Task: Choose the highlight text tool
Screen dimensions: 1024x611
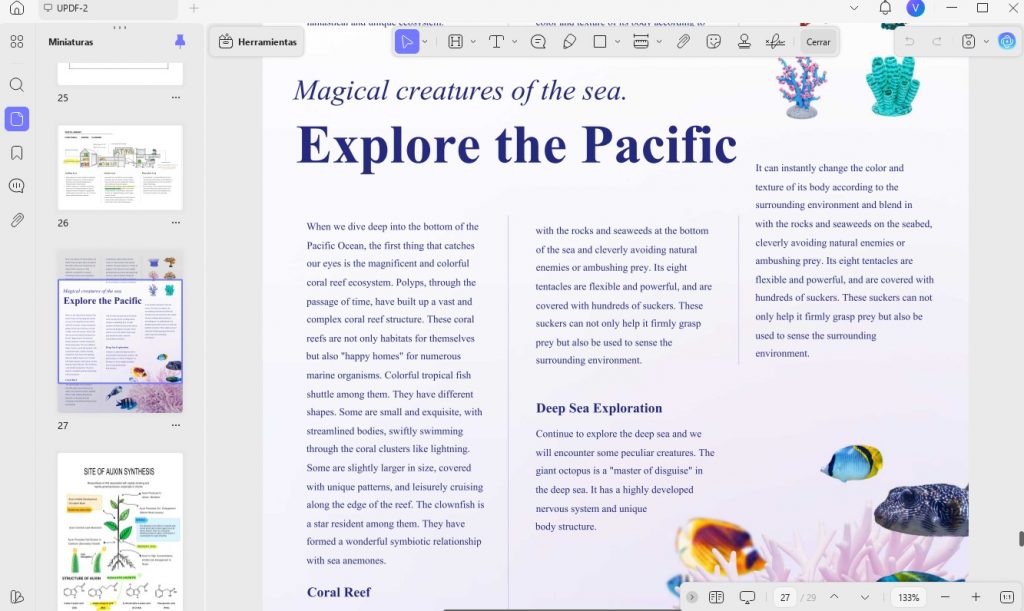Action: click(455, 42)
